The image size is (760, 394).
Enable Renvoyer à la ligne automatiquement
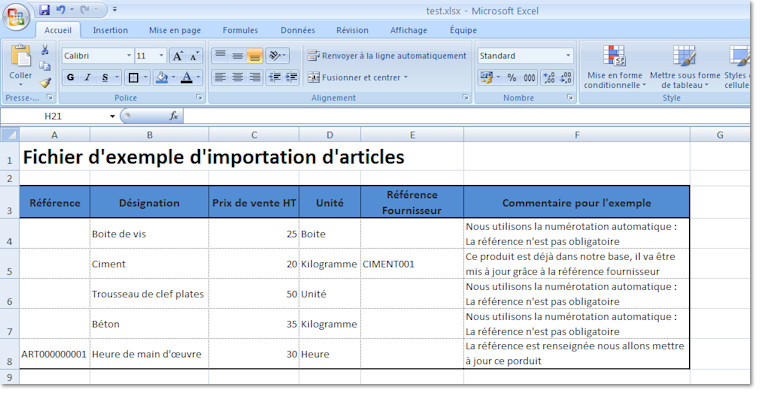click(387, 56)
